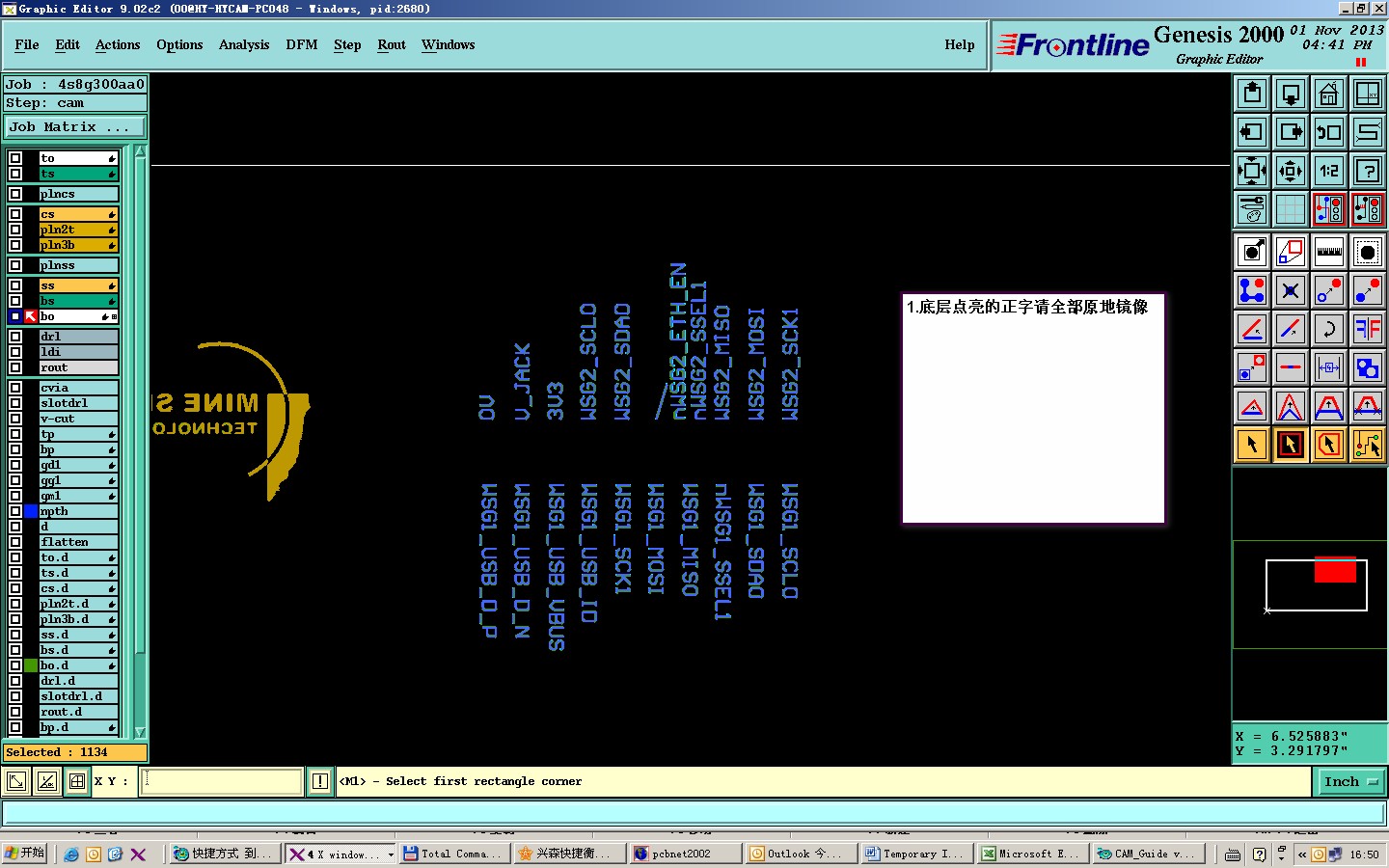Toggle checkbox for layer to

point(15,158)
